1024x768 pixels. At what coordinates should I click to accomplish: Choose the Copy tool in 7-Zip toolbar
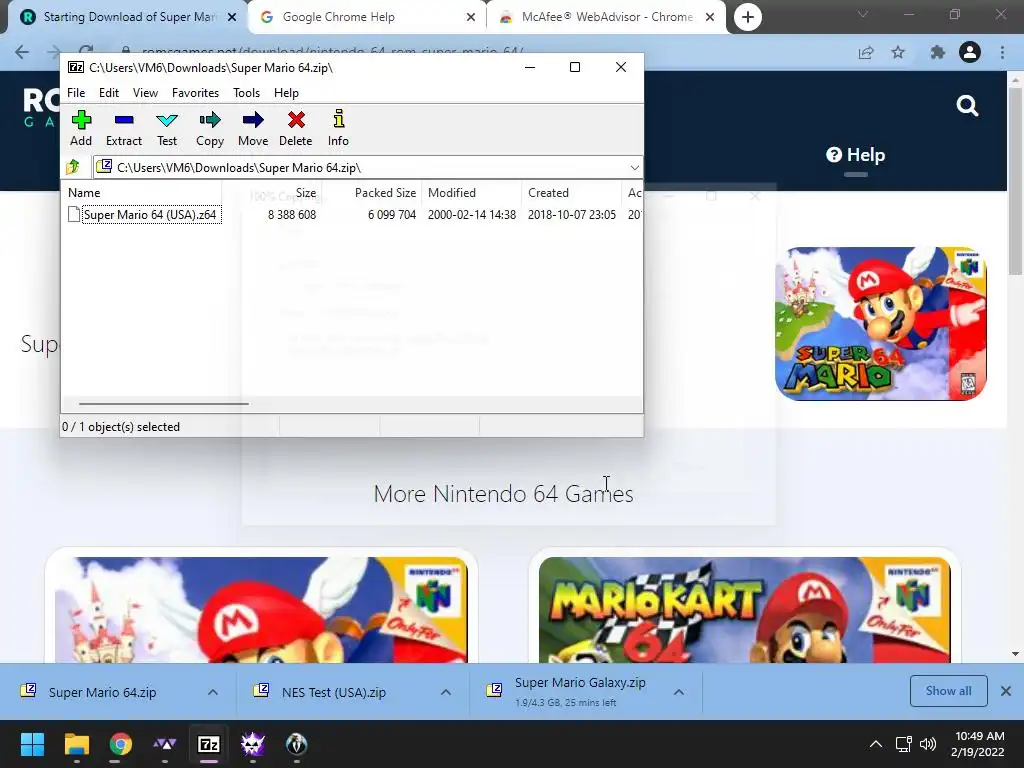[210, 128]
